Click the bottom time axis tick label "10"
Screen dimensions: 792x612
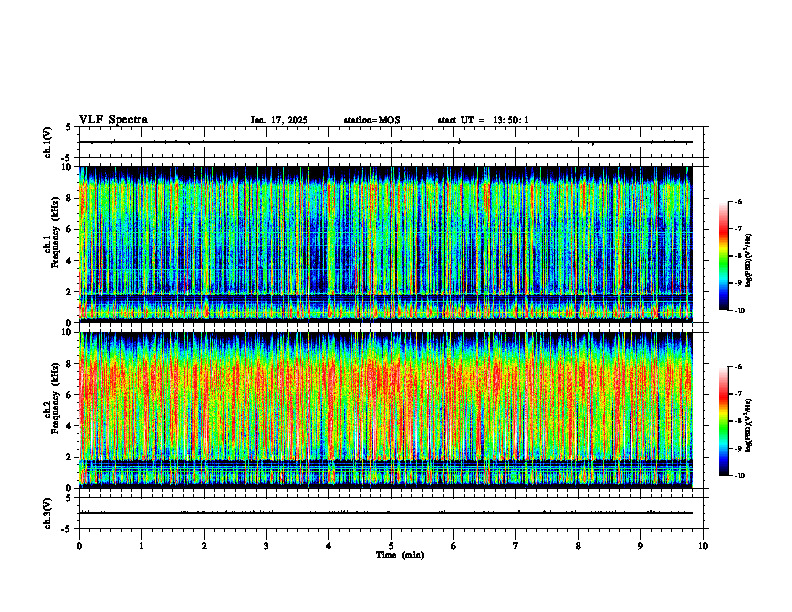703,546
